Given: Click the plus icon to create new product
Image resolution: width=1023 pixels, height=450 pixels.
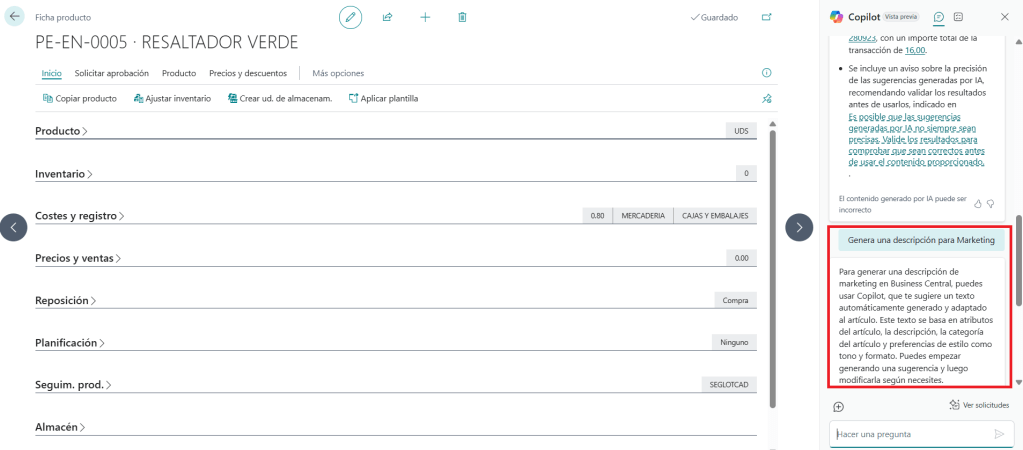Looking at the screenshot, I should point(425,17).
